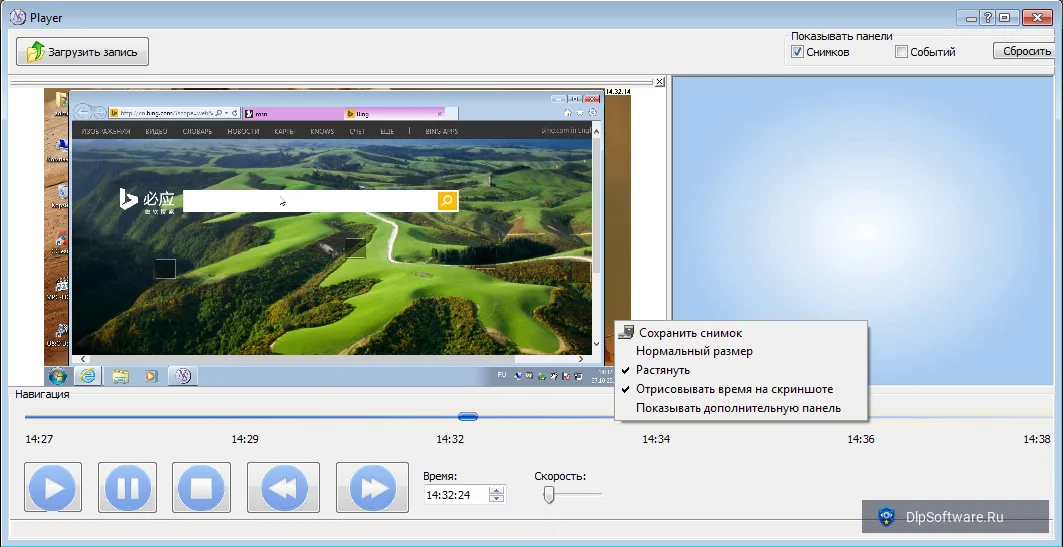Close the snapshot panel with X
The width and height of the screenshot is (1063, 547).
[x=660, y=81]
